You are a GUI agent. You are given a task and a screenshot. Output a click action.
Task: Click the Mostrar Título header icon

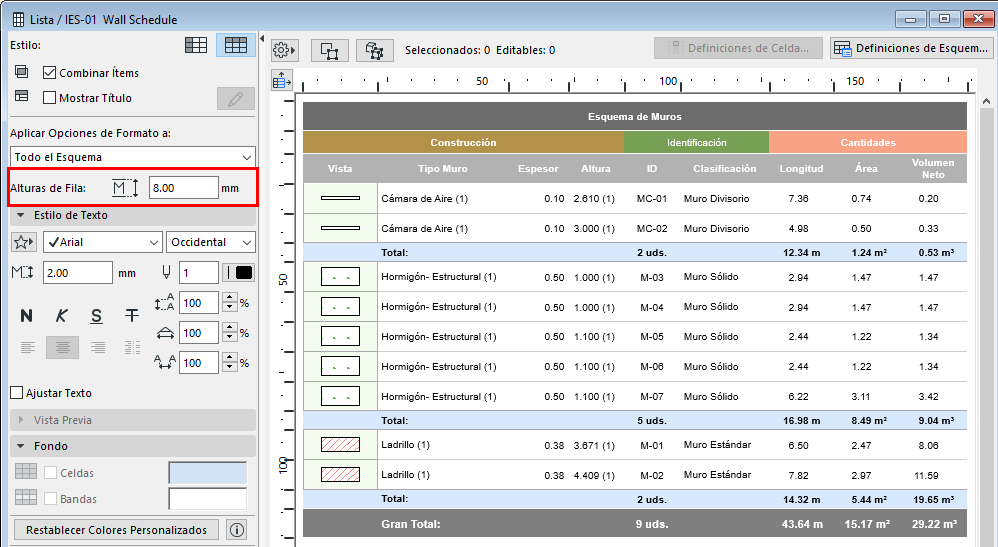21,96
